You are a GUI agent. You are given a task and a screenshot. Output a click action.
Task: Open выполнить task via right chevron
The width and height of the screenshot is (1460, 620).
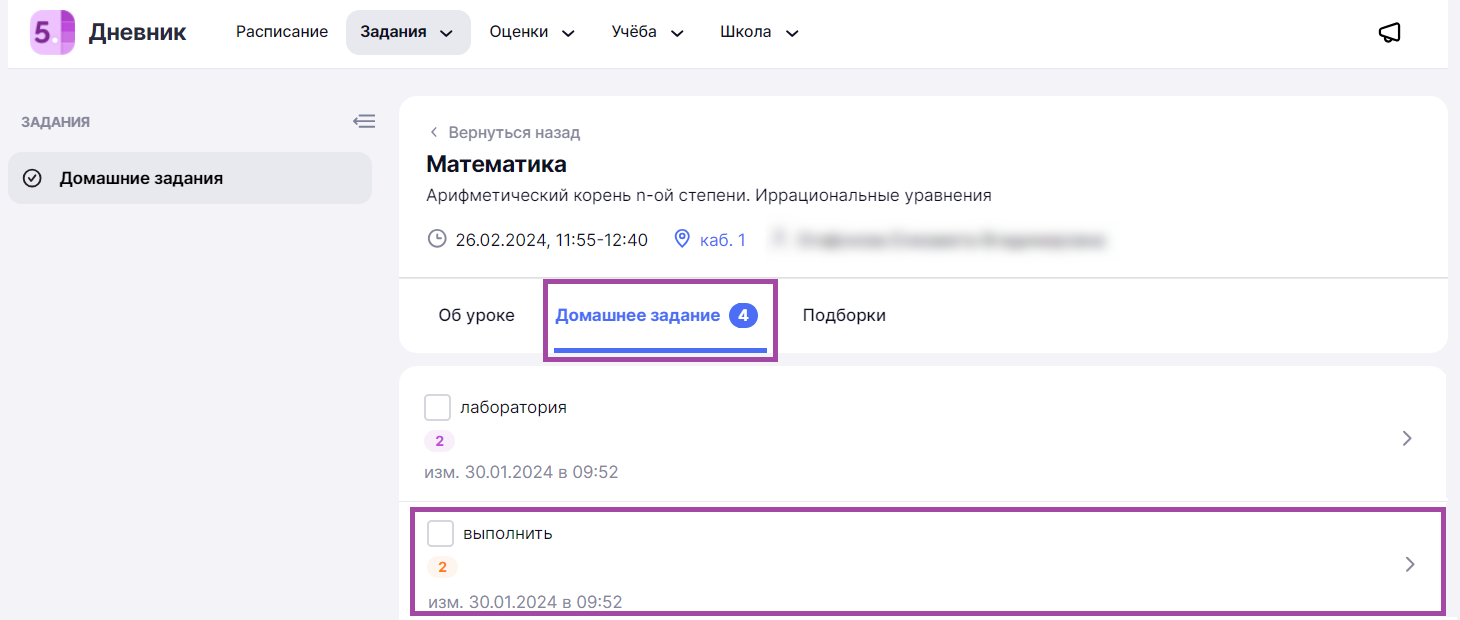coord(1410,564)
